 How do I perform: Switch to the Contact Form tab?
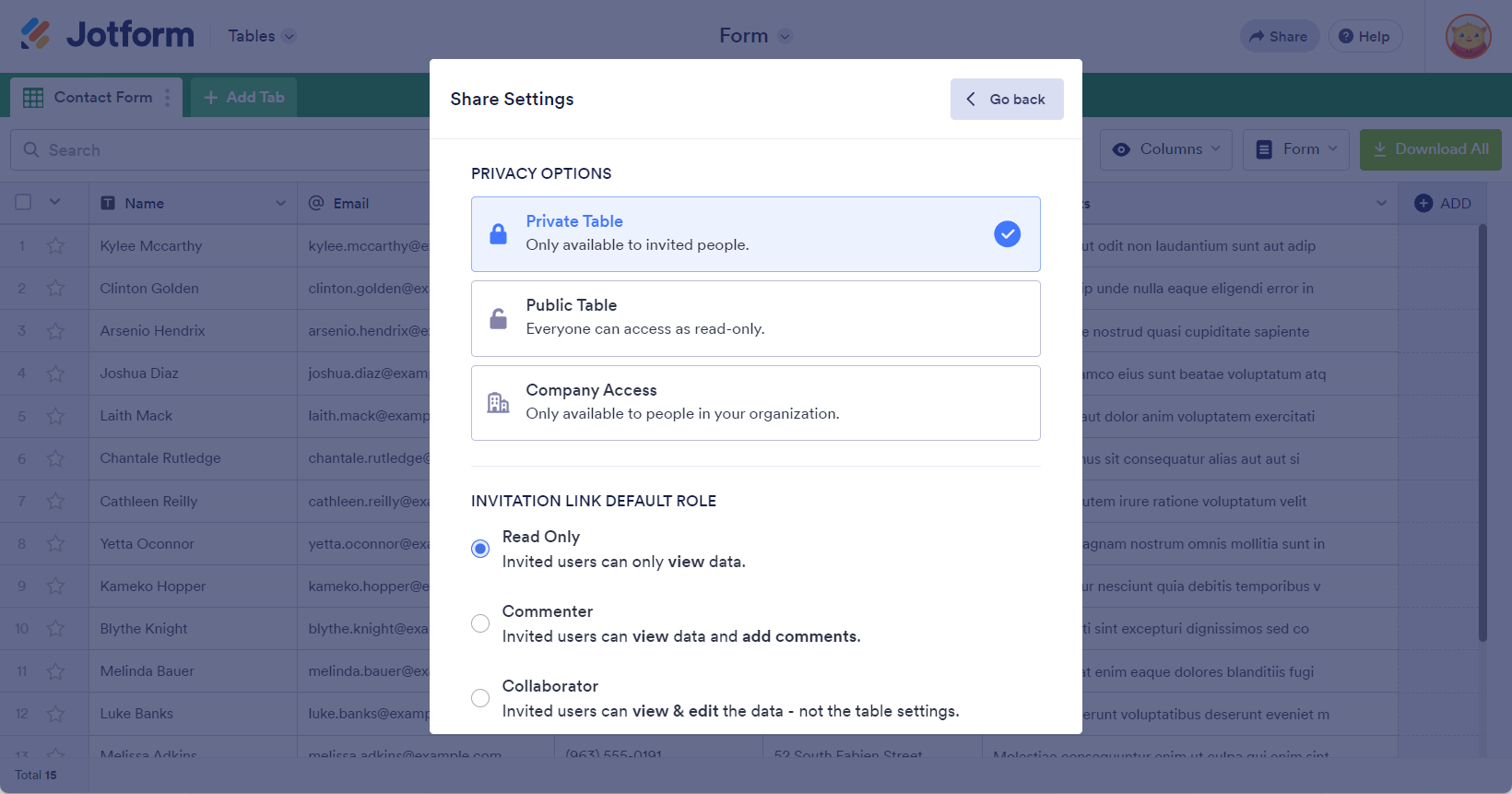tap(102, 98)
